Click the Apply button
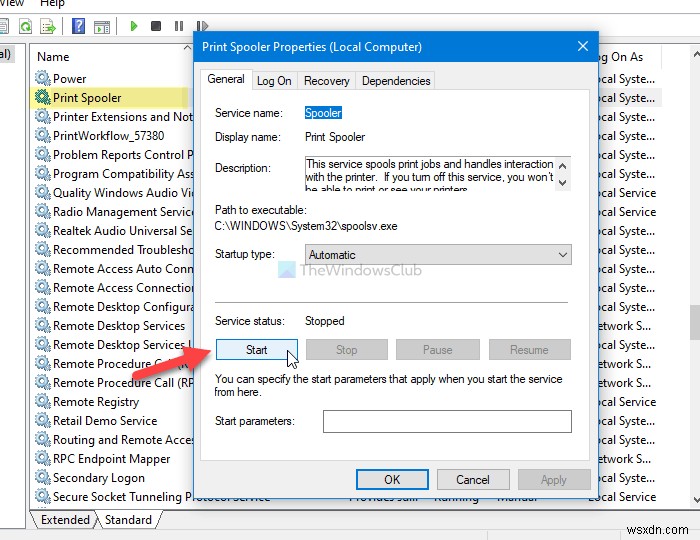This screenshot has height=540, width=700. [554, 479]
